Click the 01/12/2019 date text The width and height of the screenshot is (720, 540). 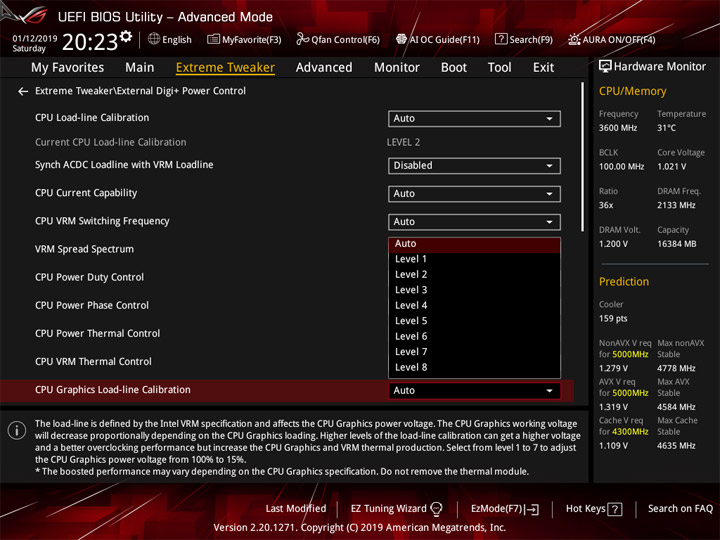[35, 38]
